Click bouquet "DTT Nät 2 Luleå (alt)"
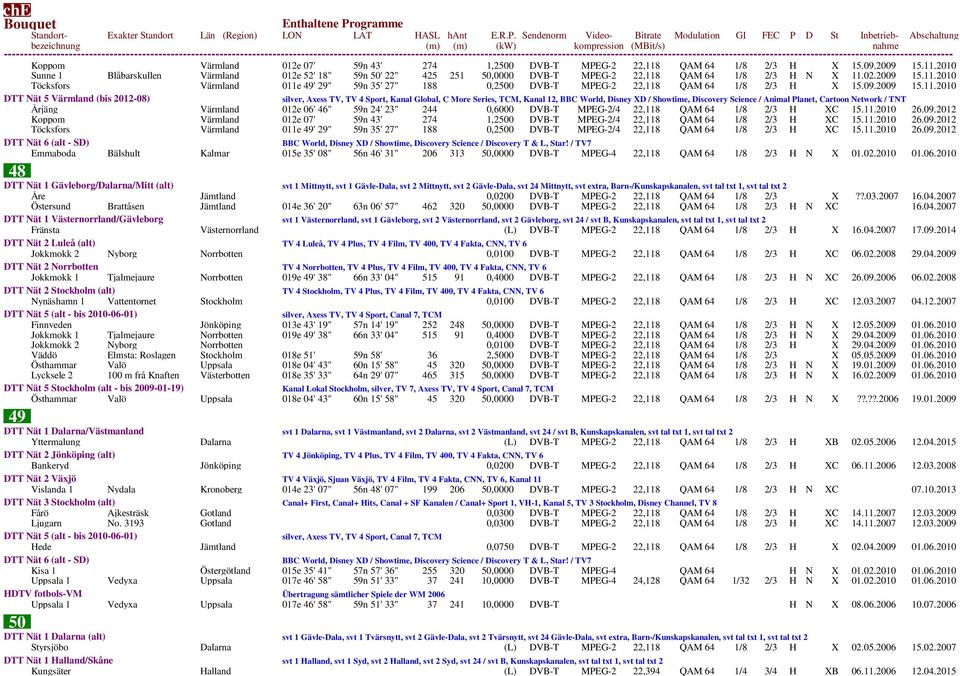Image resolution: width=960 pixels, height=676 pixels. tap(49, 243)
